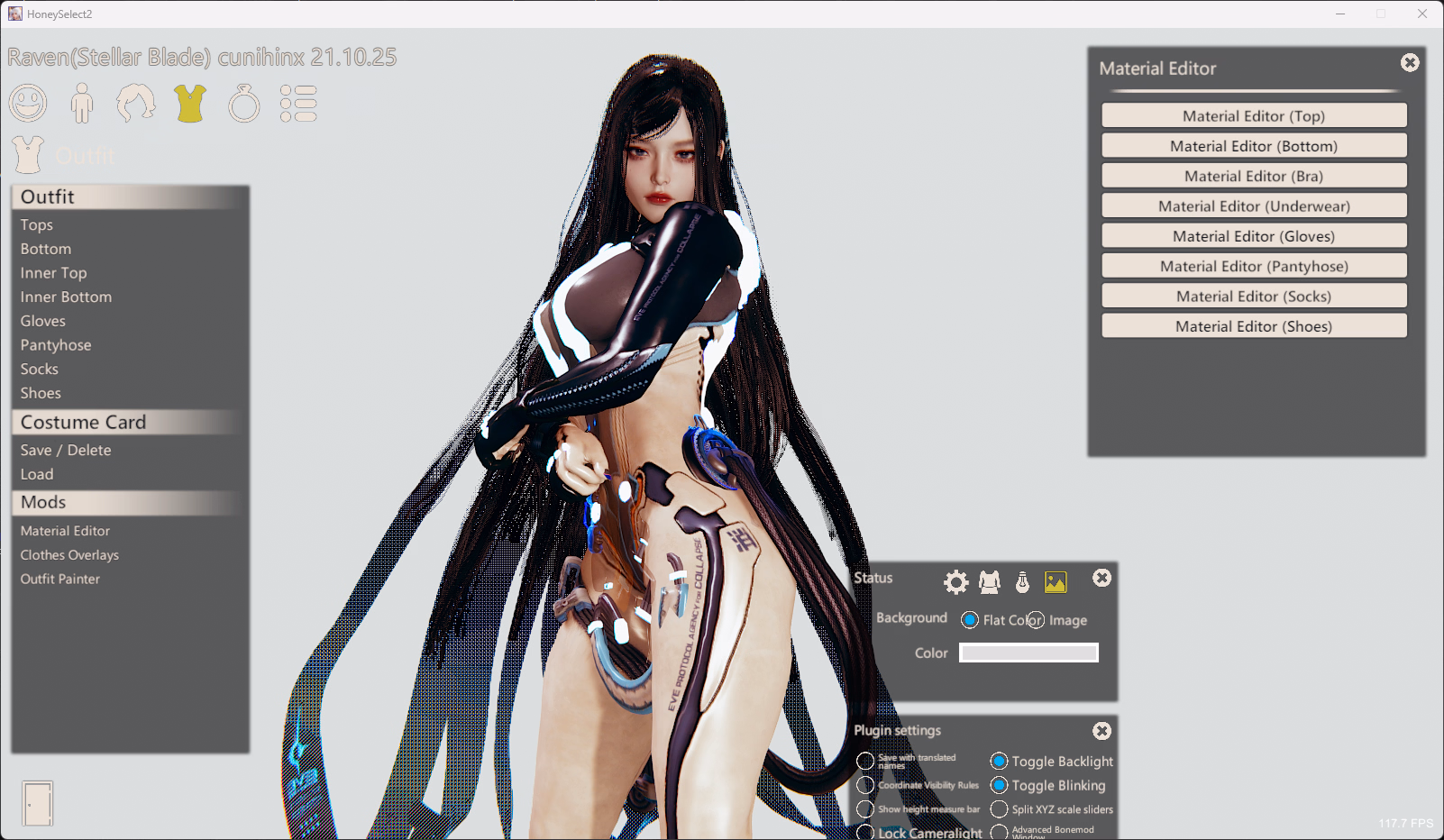Open Material Editor (Shoes)
Screen dimensions: 1444x840
(x=1253, y=326)
